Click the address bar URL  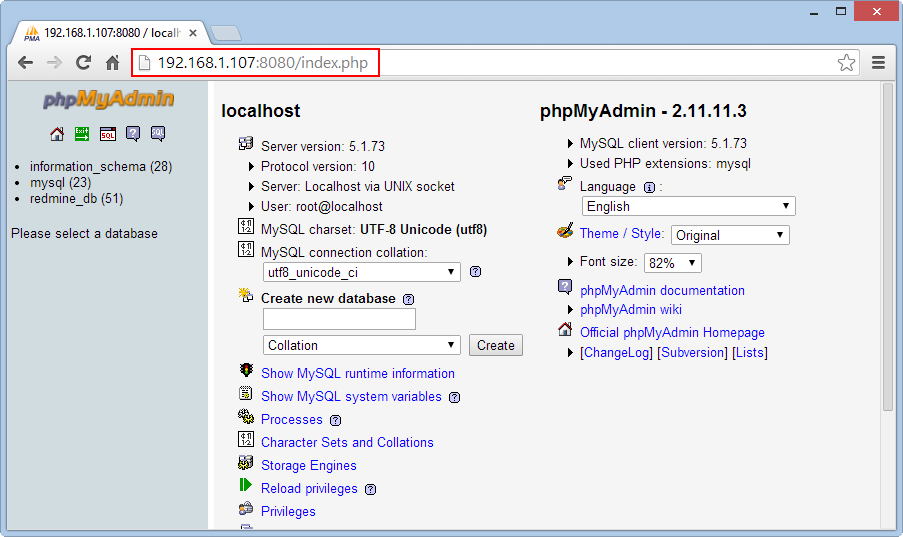tap(263, 62)
